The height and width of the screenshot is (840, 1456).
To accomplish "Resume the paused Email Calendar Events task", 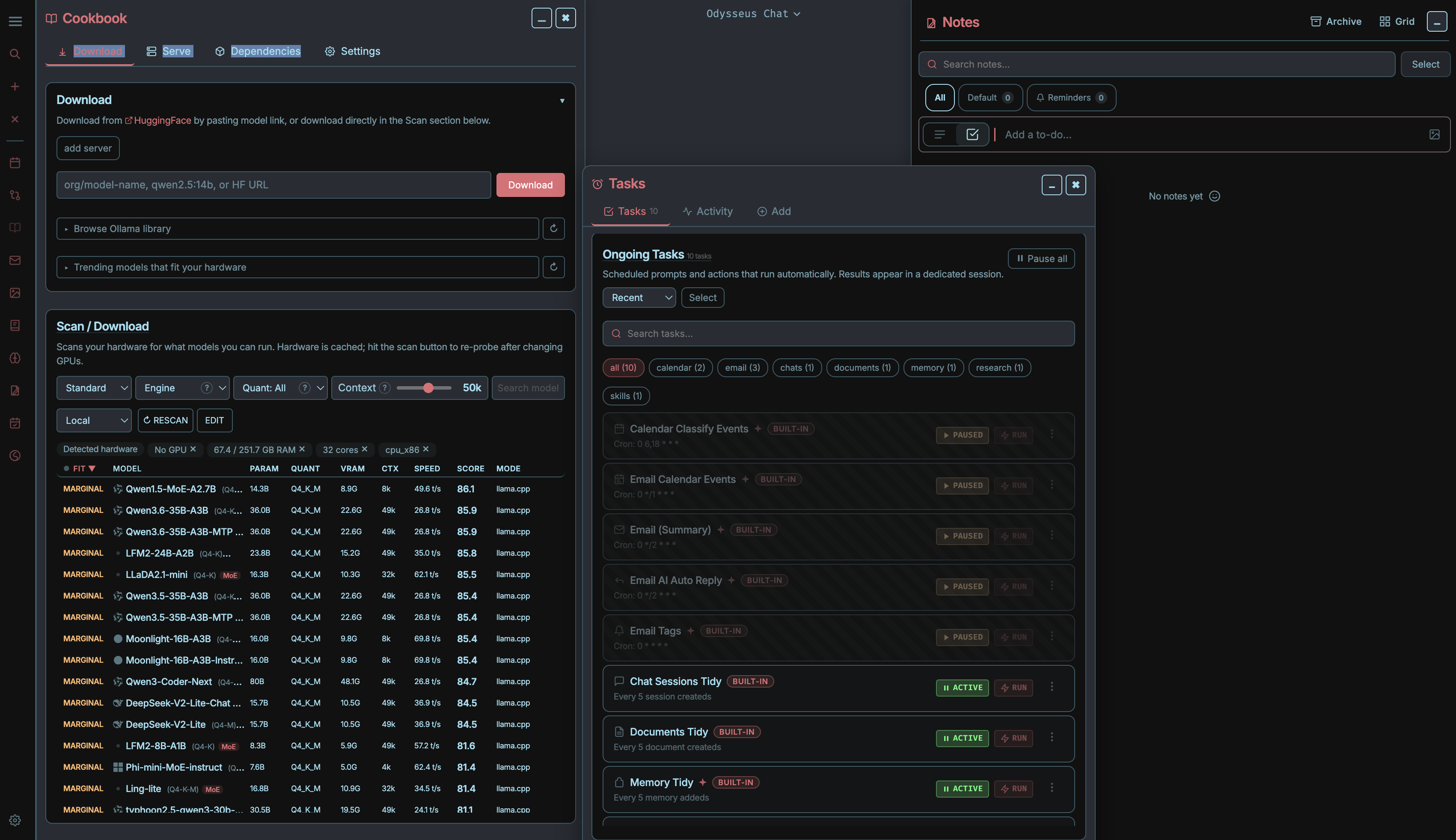I will pyautogui.click(x=962, y=486).
